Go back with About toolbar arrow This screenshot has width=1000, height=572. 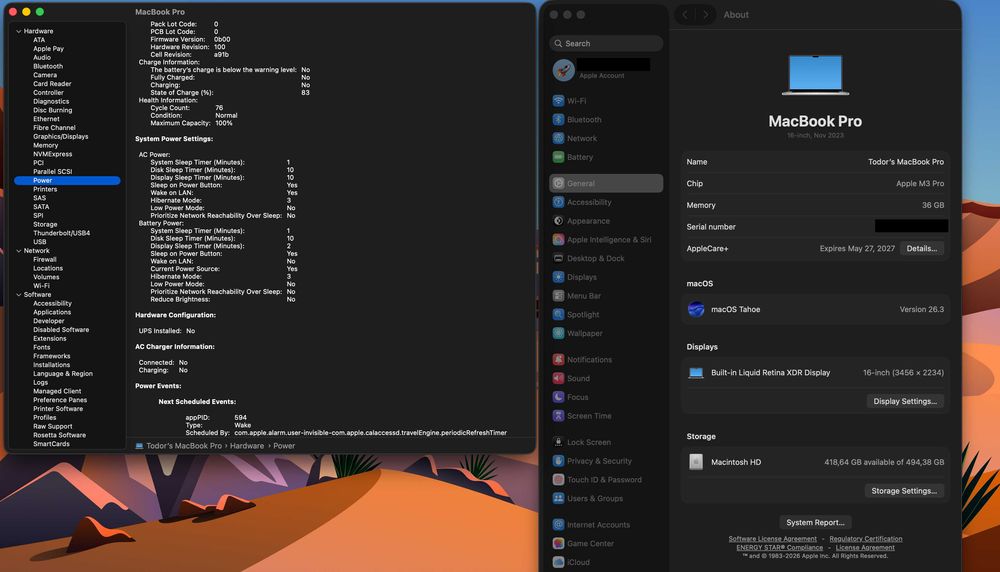coord(685,15)
